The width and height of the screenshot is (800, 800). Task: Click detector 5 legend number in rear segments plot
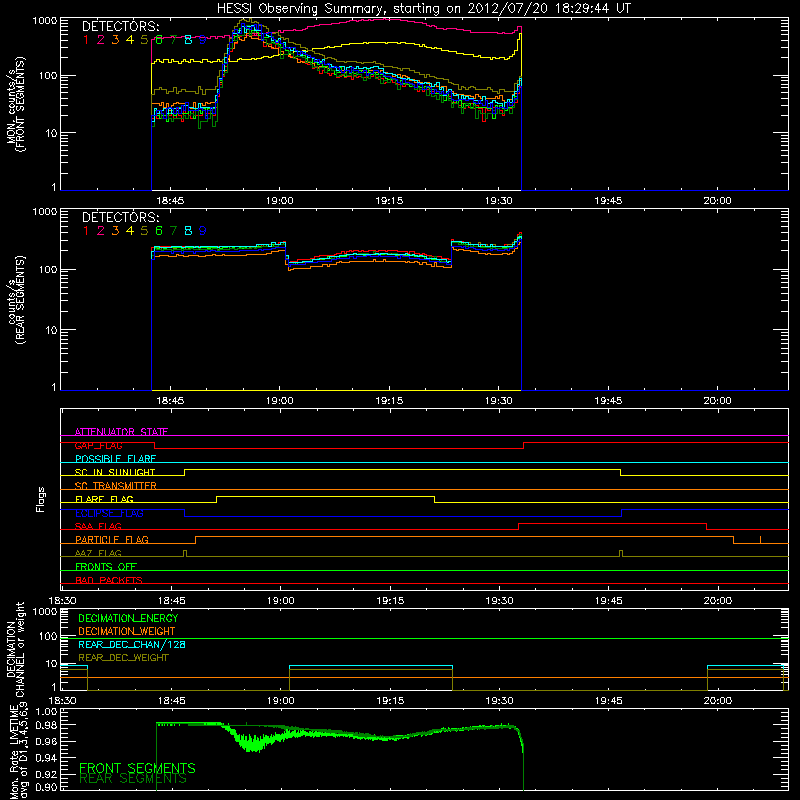click(x=144, y=231)
